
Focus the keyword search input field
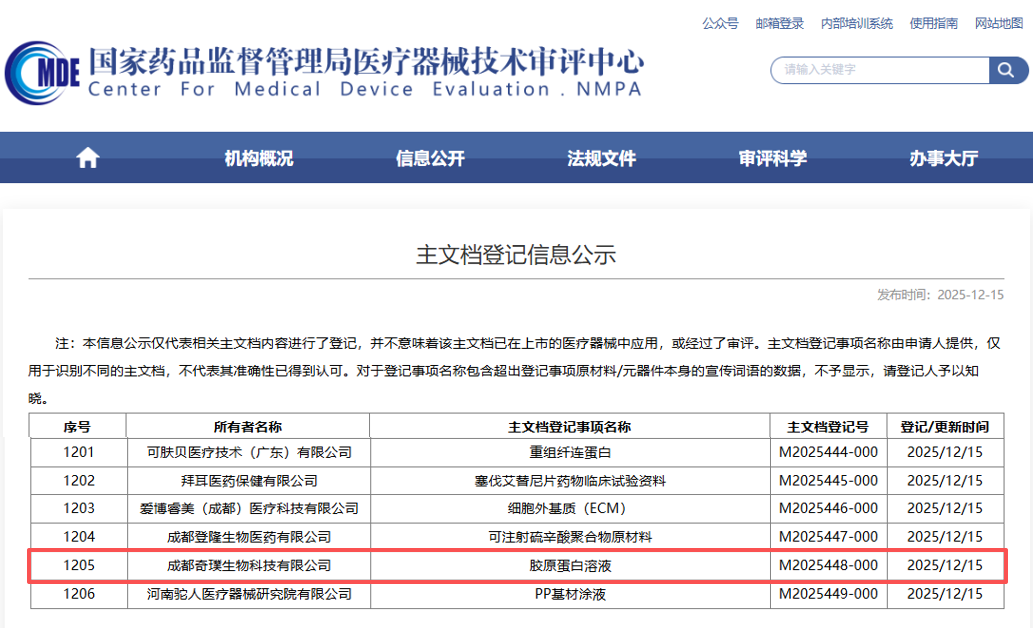[880, 70]
